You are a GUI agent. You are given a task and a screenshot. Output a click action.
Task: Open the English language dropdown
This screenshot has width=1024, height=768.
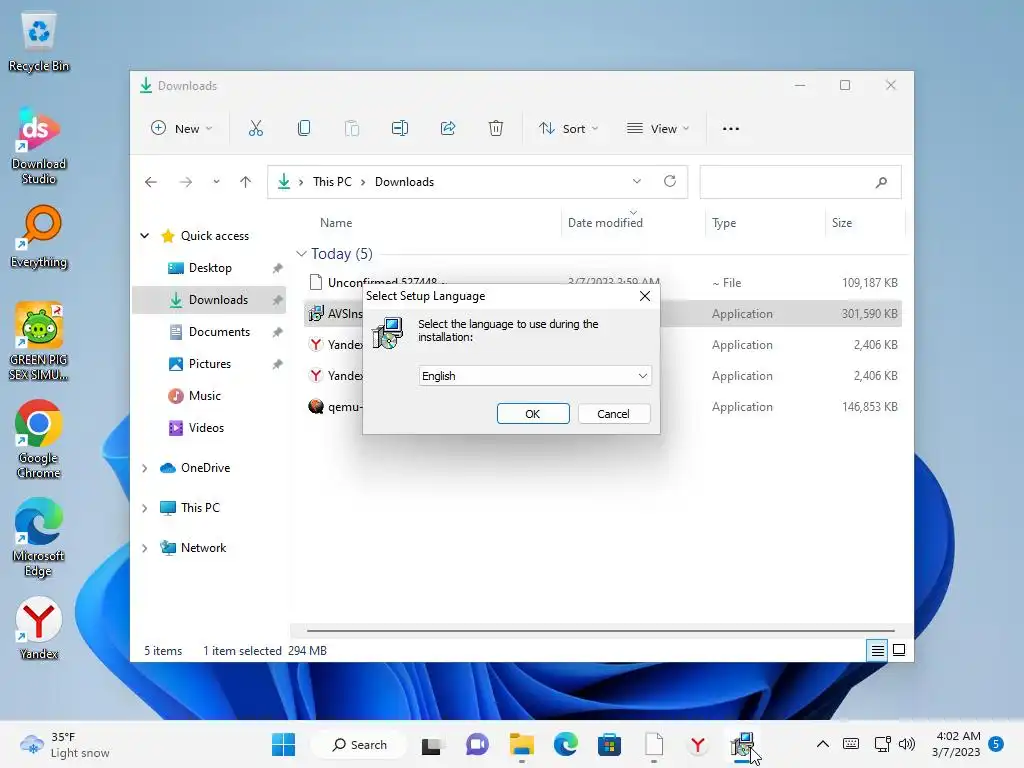pyautogui.click(x=535, y=376)
